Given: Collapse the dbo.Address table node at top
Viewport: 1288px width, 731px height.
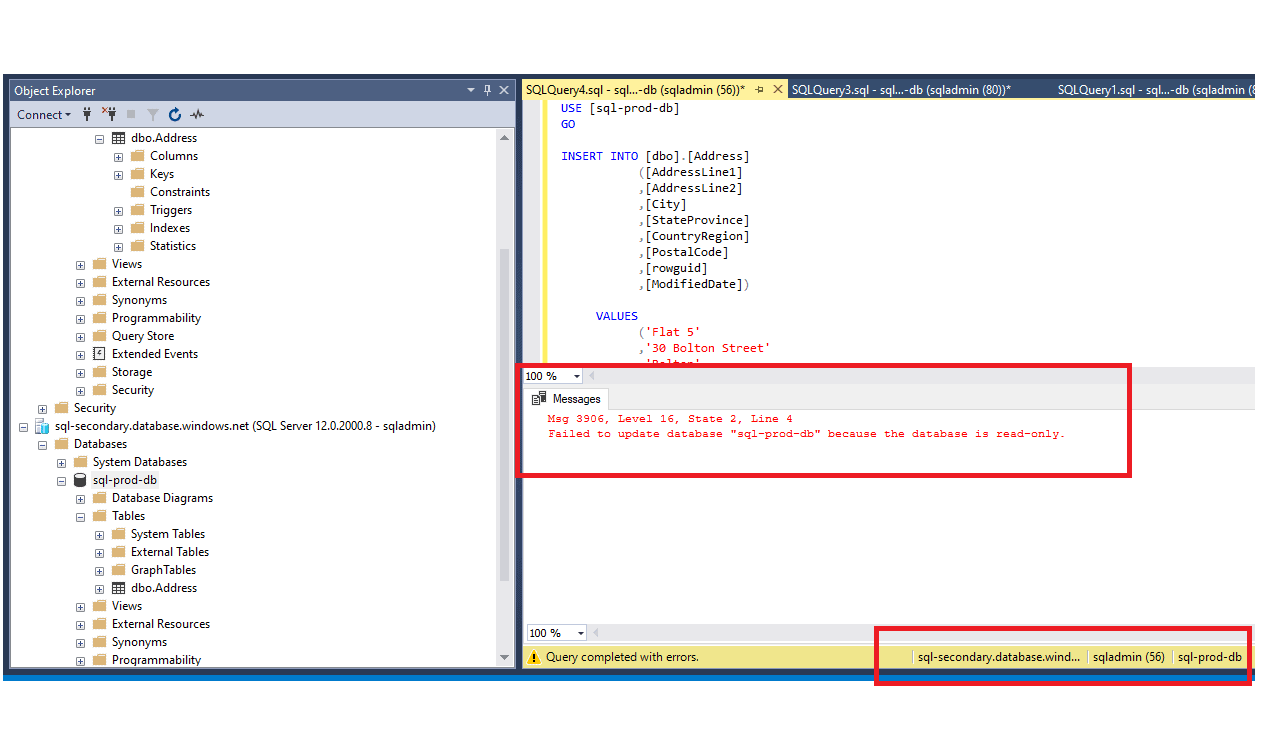Looking at the screenshot, I should [99, 138].
